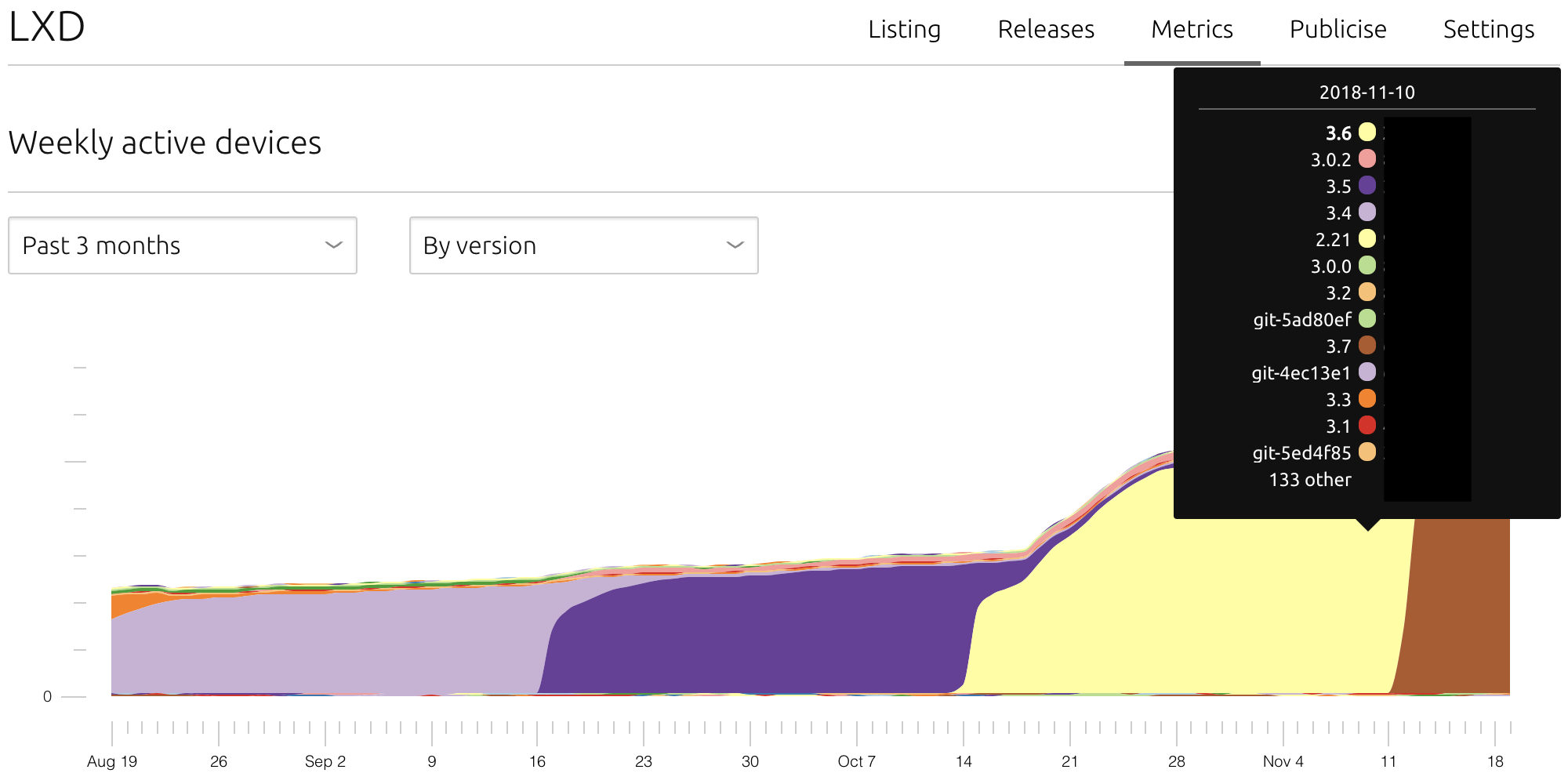Click the pink 3.0.2 legend dot

(x=1367, y=159)
